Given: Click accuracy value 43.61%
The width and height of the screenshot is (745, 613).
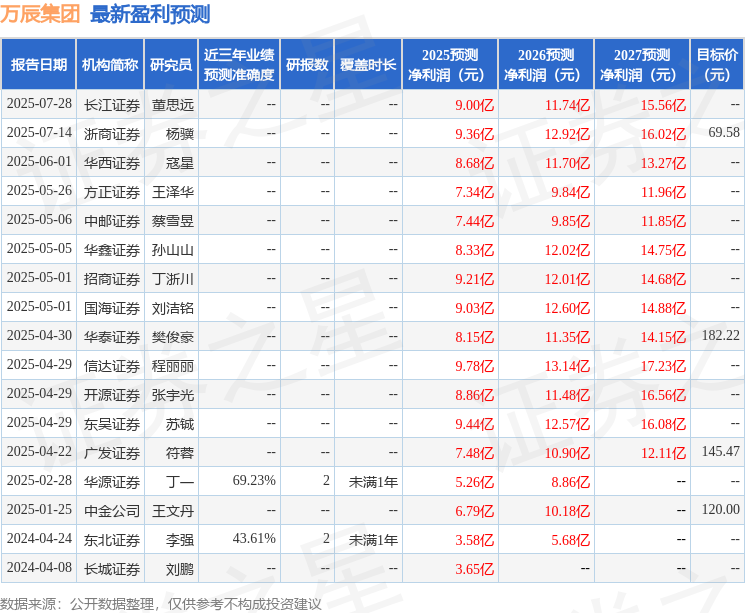Looking at the screenshot, I should tap(254, 538).
